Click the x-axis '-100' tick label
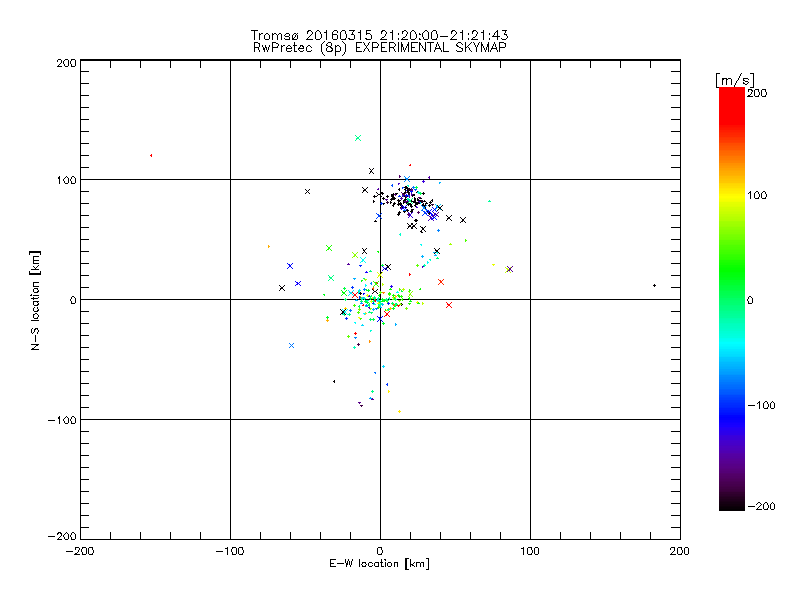800x600 pixels. [230, 551]
